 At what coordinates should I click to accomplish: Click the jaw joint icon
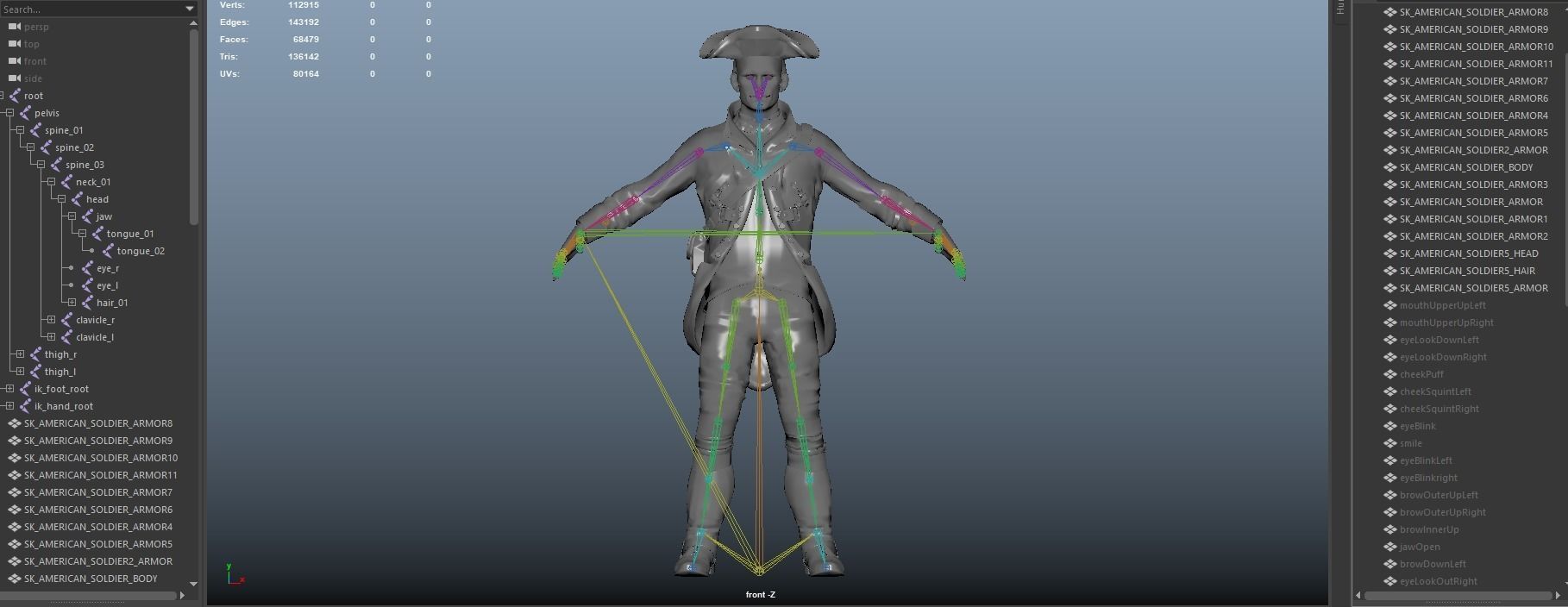[87, 216]
